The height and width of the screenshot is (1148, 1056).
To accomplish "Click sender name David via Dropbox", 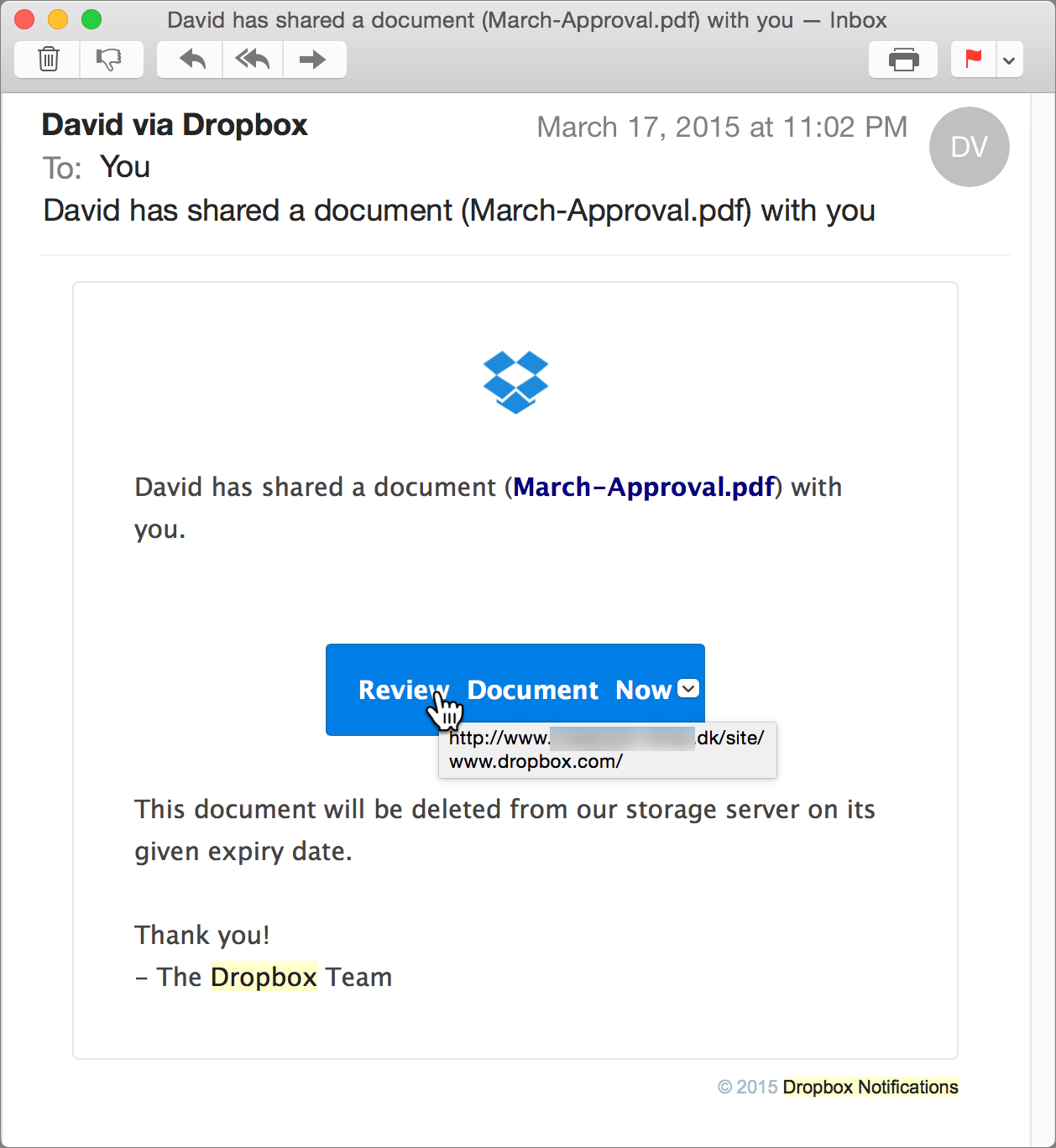I will coord(175,125).
